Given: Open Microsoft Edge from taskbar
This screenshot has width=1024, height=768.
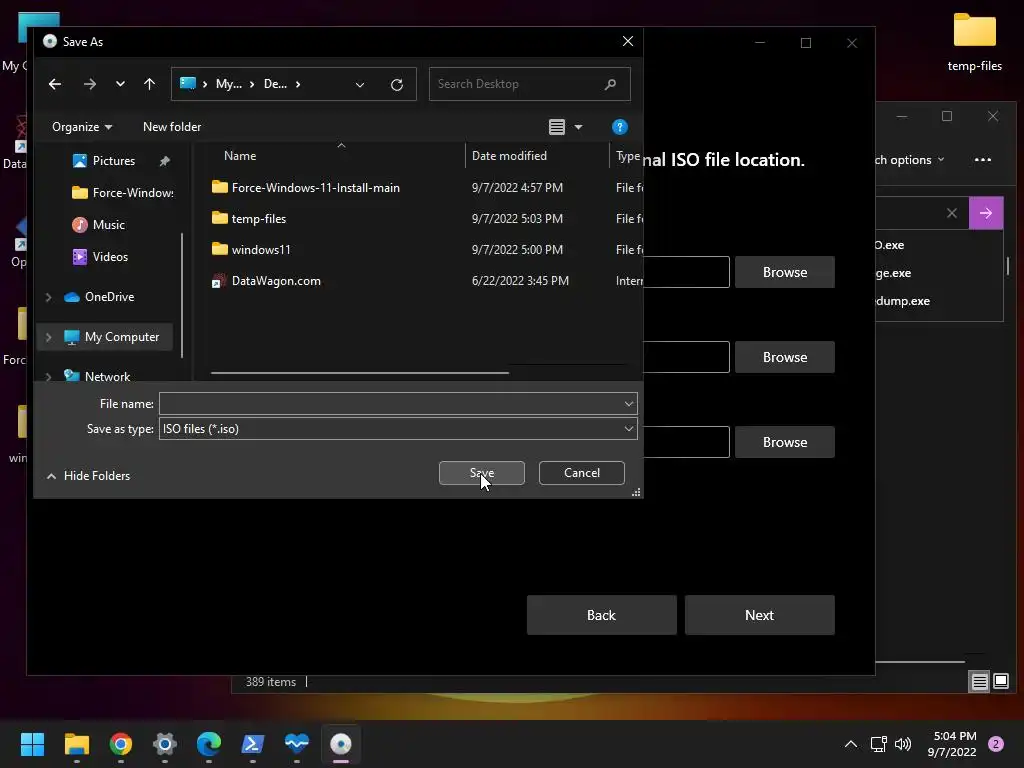Looking at the screenshot, I should [209, 744].
